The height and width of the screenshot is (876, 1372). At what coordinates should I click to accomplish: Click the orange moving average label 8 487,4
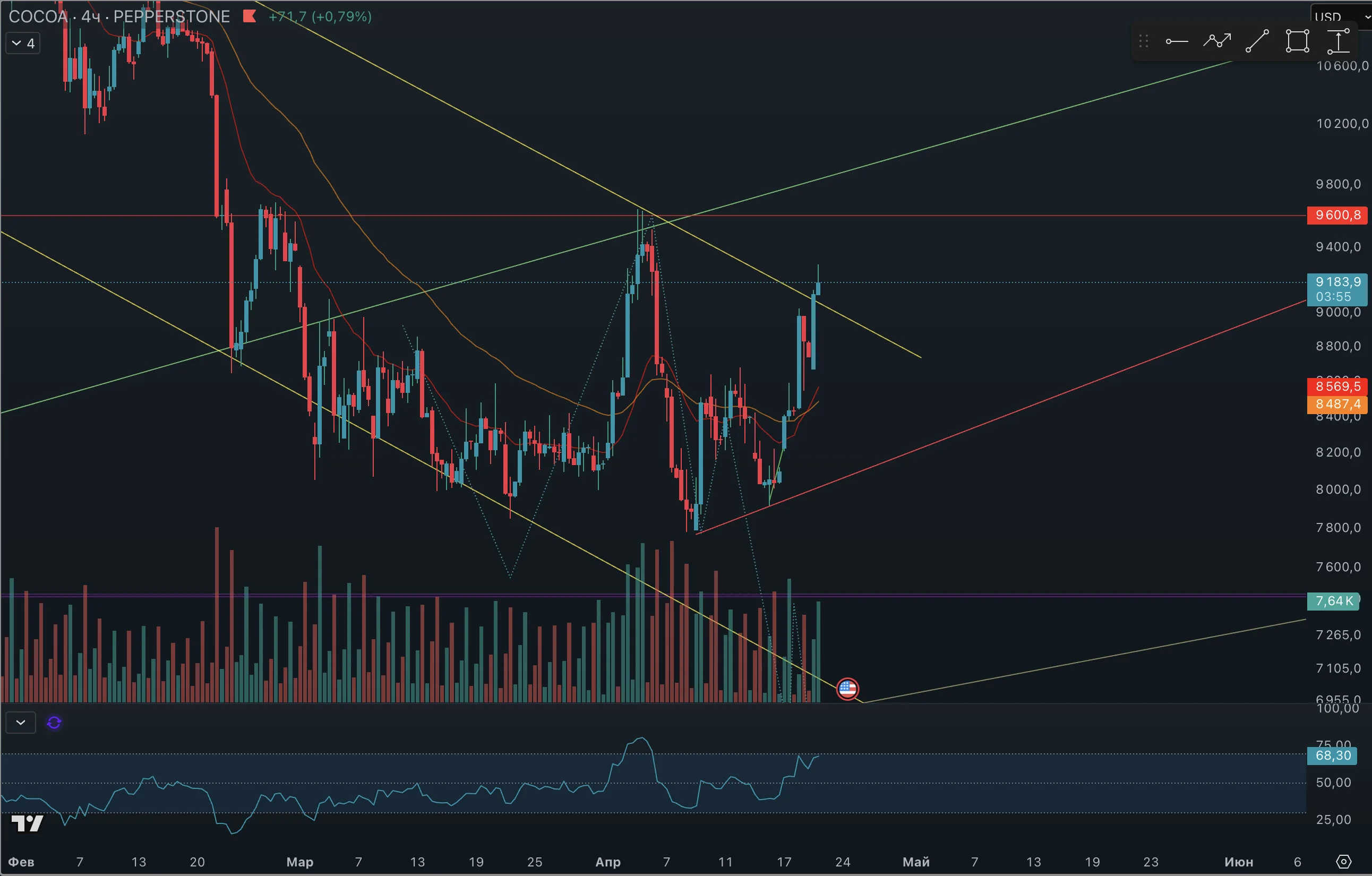[x=1337, y=405]
